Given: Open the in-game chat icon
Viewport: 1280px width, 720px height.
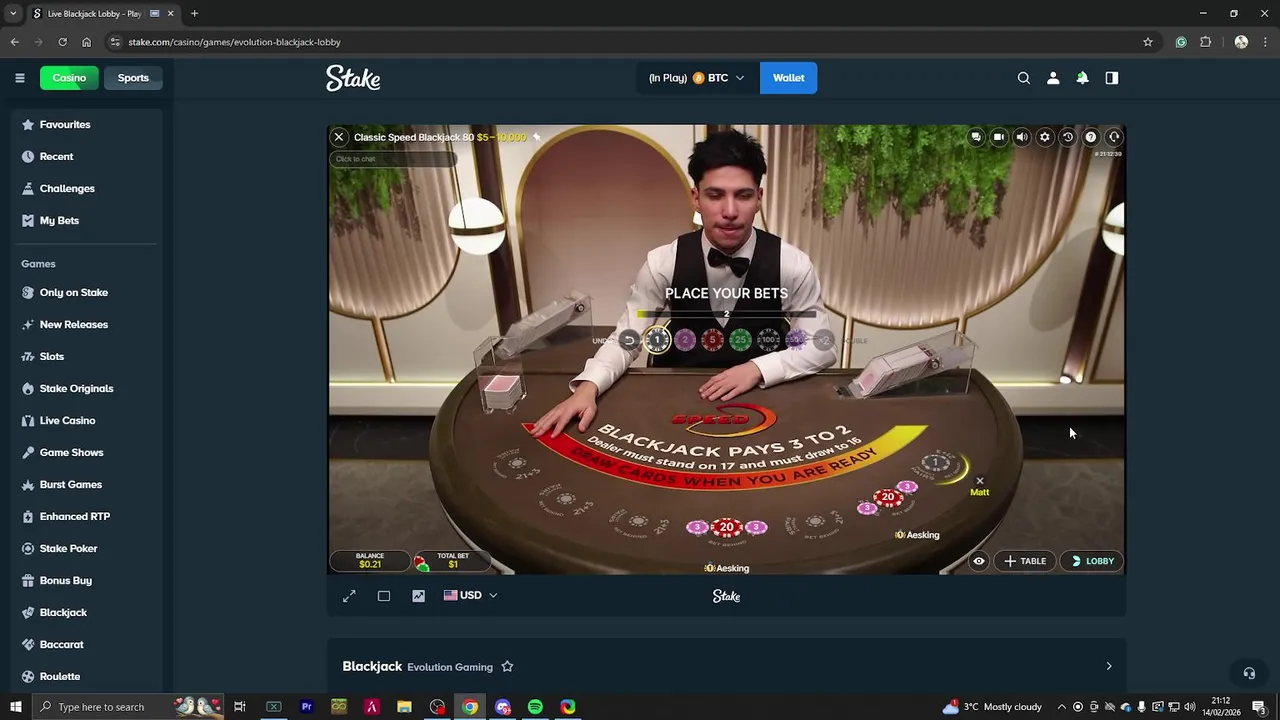Looking at the screenshot, I should pyautogui.click(x=976, y=137).
